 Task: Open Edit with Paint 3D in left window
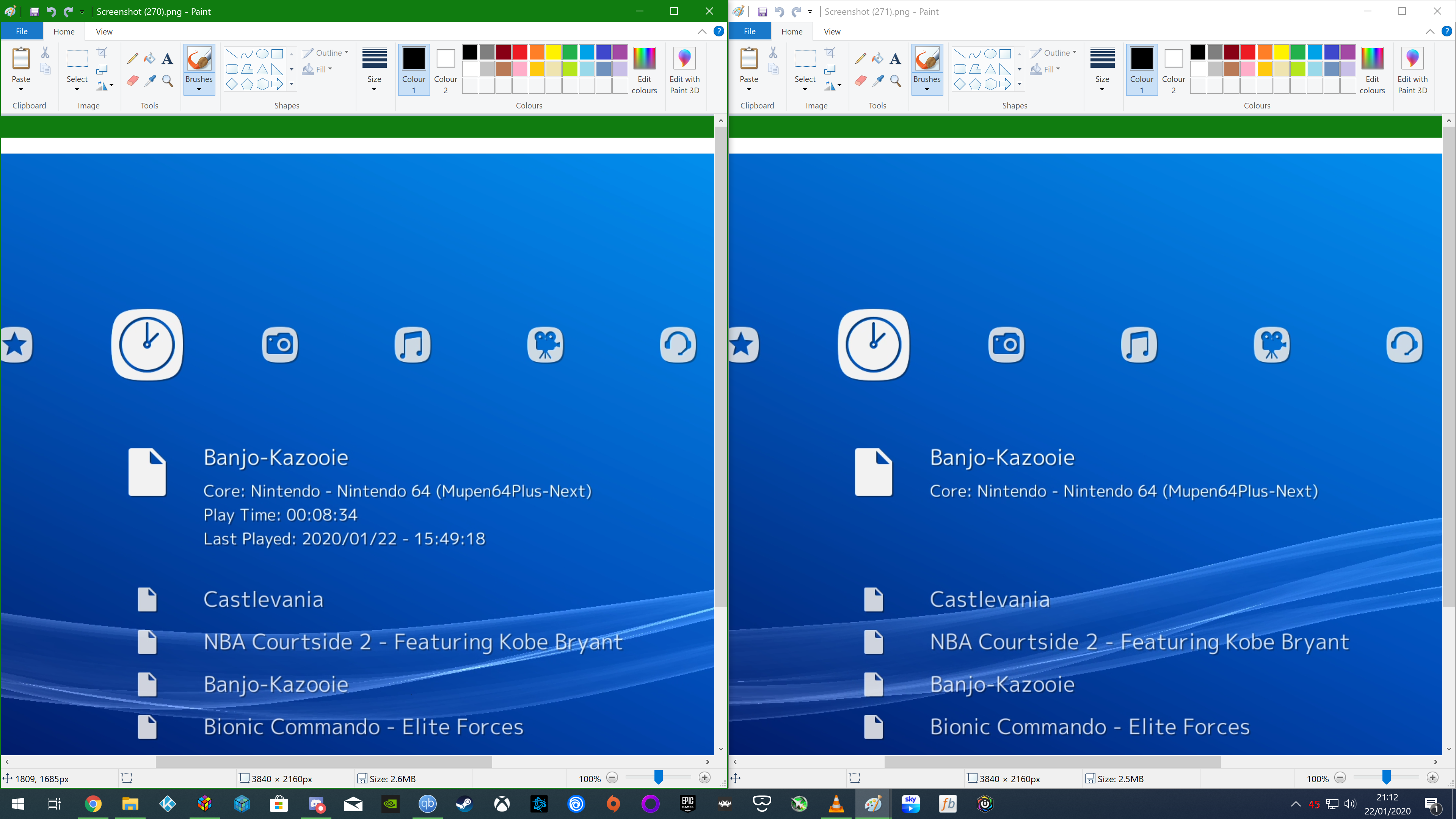684,70
